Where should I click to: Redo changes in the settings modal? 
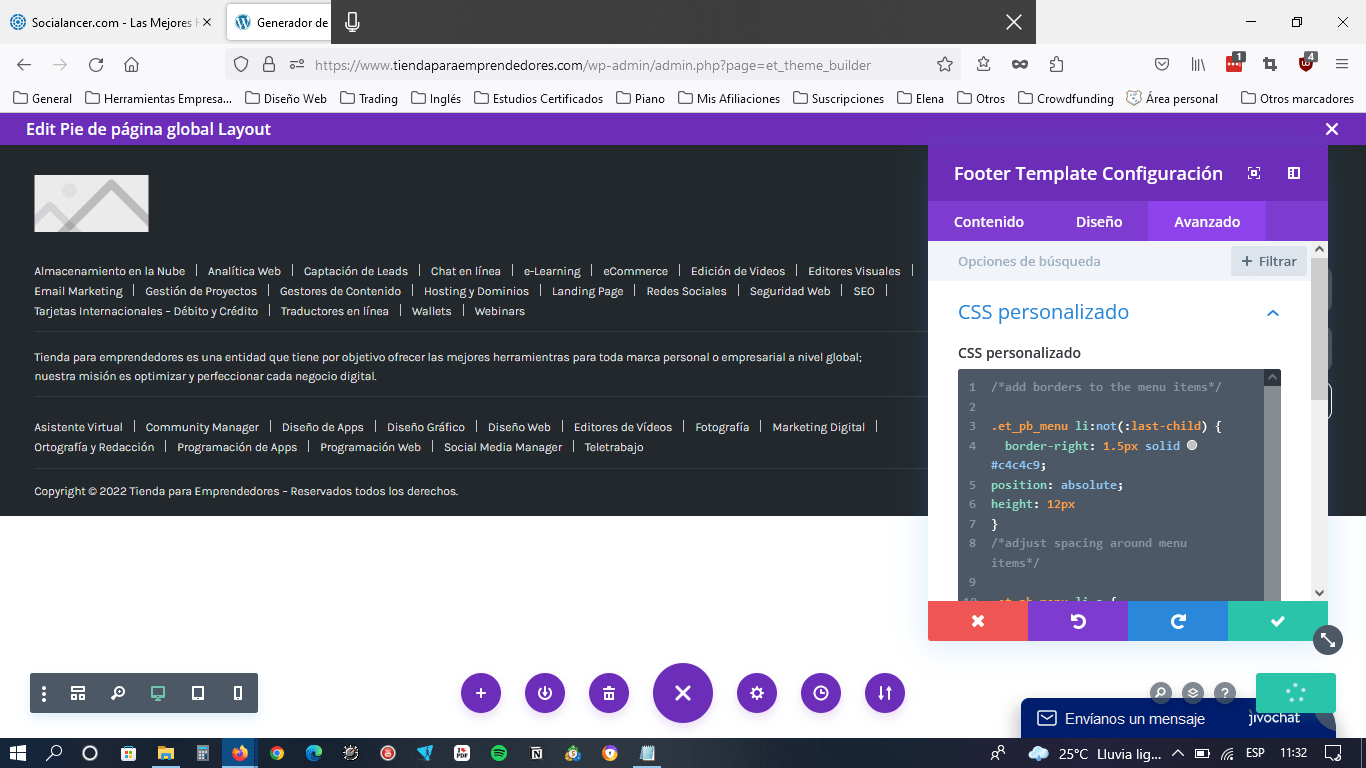coord(1178,621)
